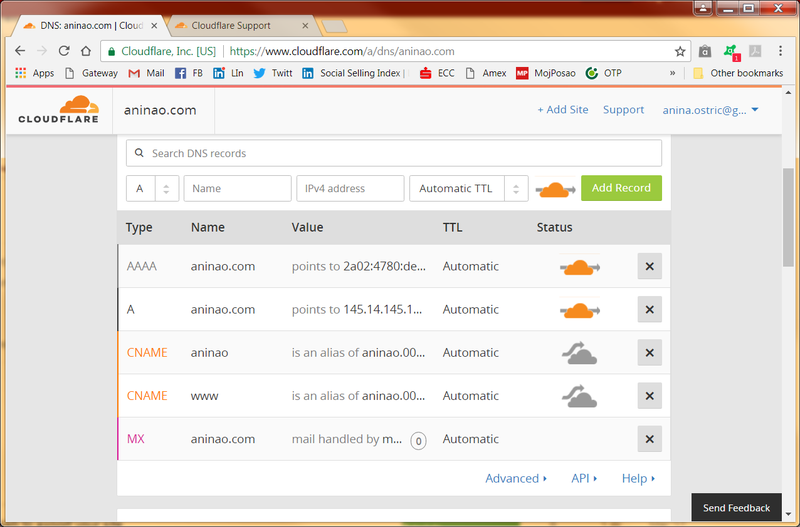Toggle proxy cloud in new record row
800x527 pixels.
555,189
